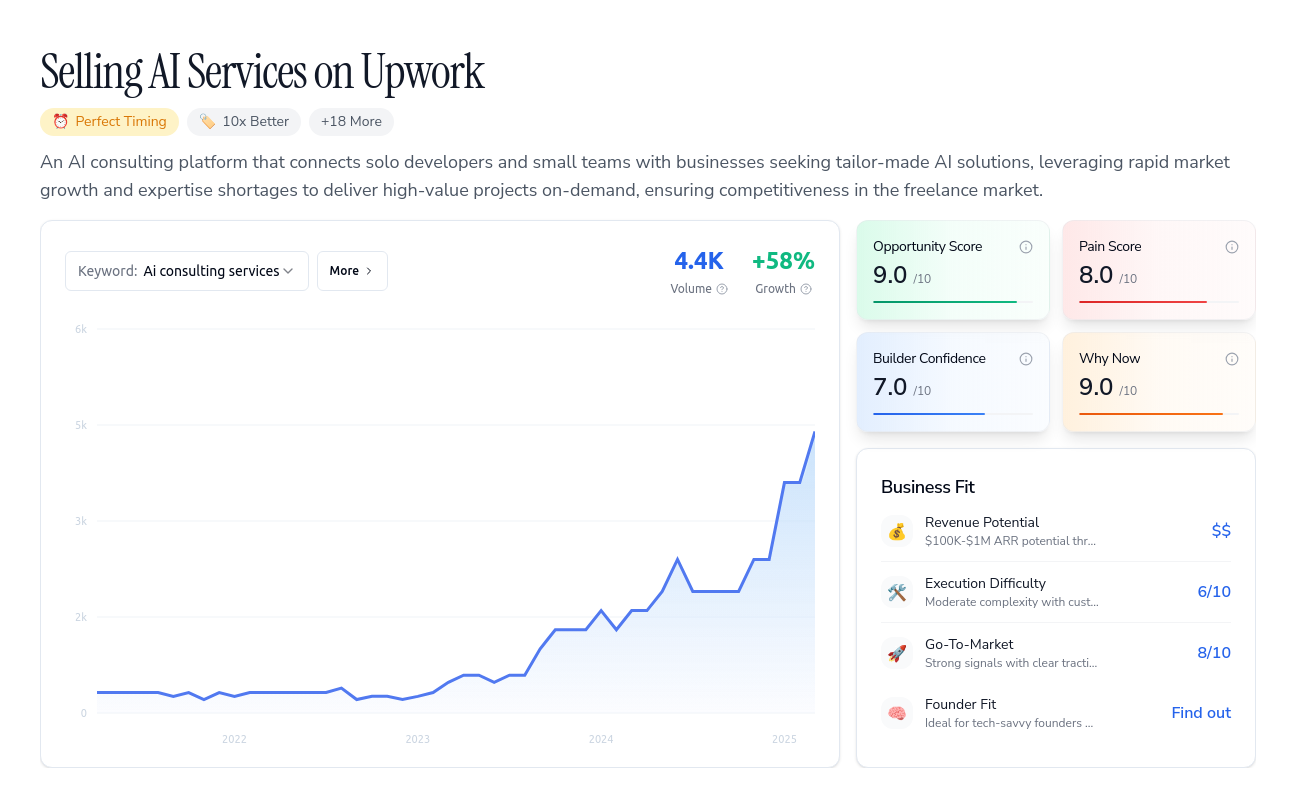The width and height of the screenshot is (1296, 808).
Task: Click the Go-To-Market row title
Action: click(x=969, y=644)
